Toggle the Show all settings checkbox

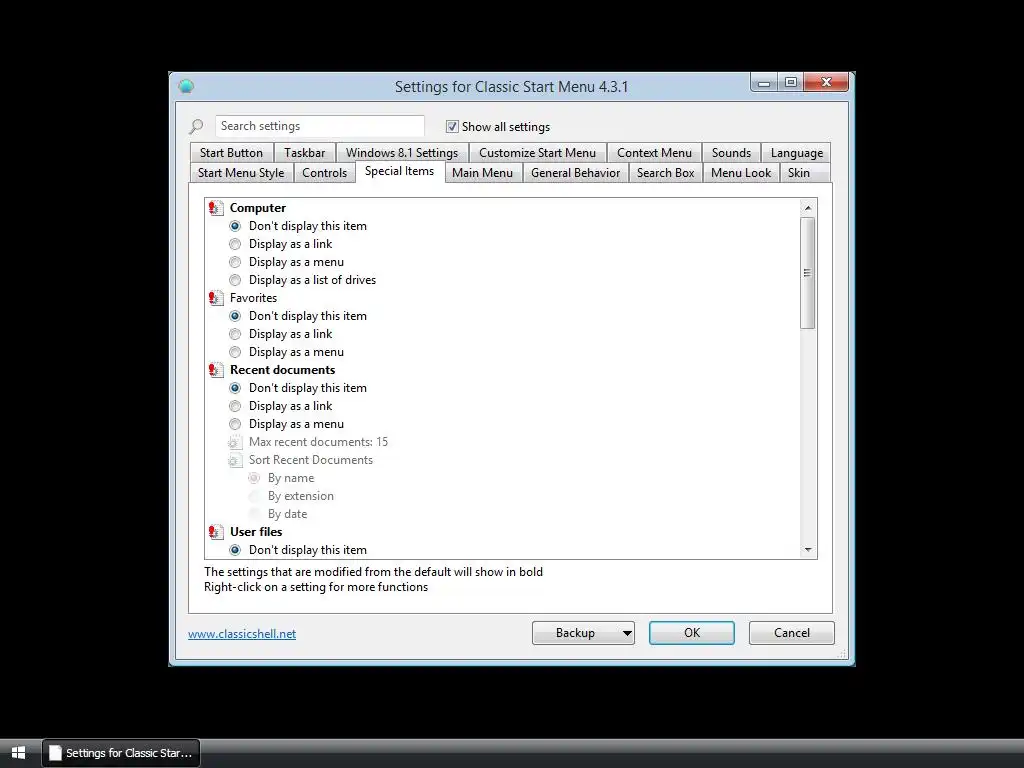[452, 126]
